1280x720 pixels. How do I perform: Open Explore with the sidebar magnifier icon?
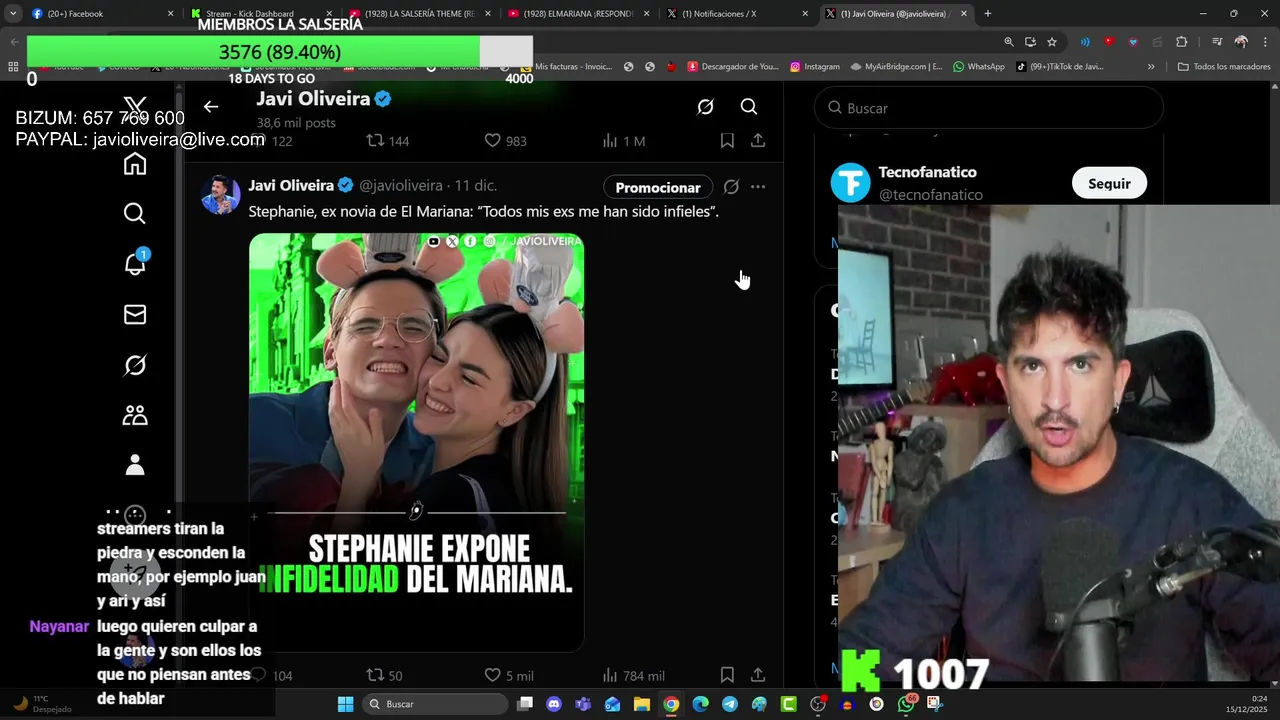pyautogui.click(x=135, y=214)
